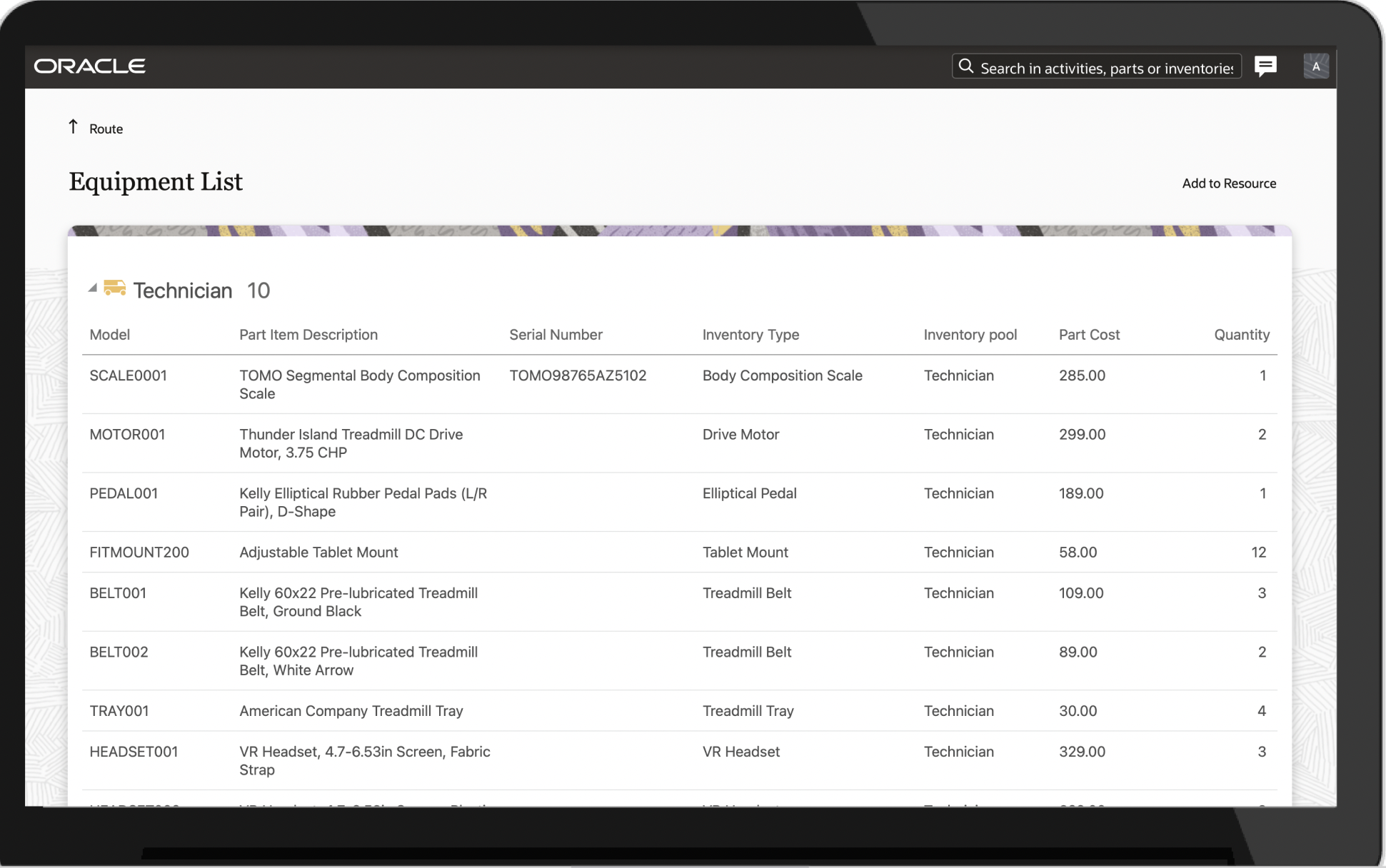Screen dimensions: 1386x868
Task: Click the Oracle logo
Action: tap(90, 66)
